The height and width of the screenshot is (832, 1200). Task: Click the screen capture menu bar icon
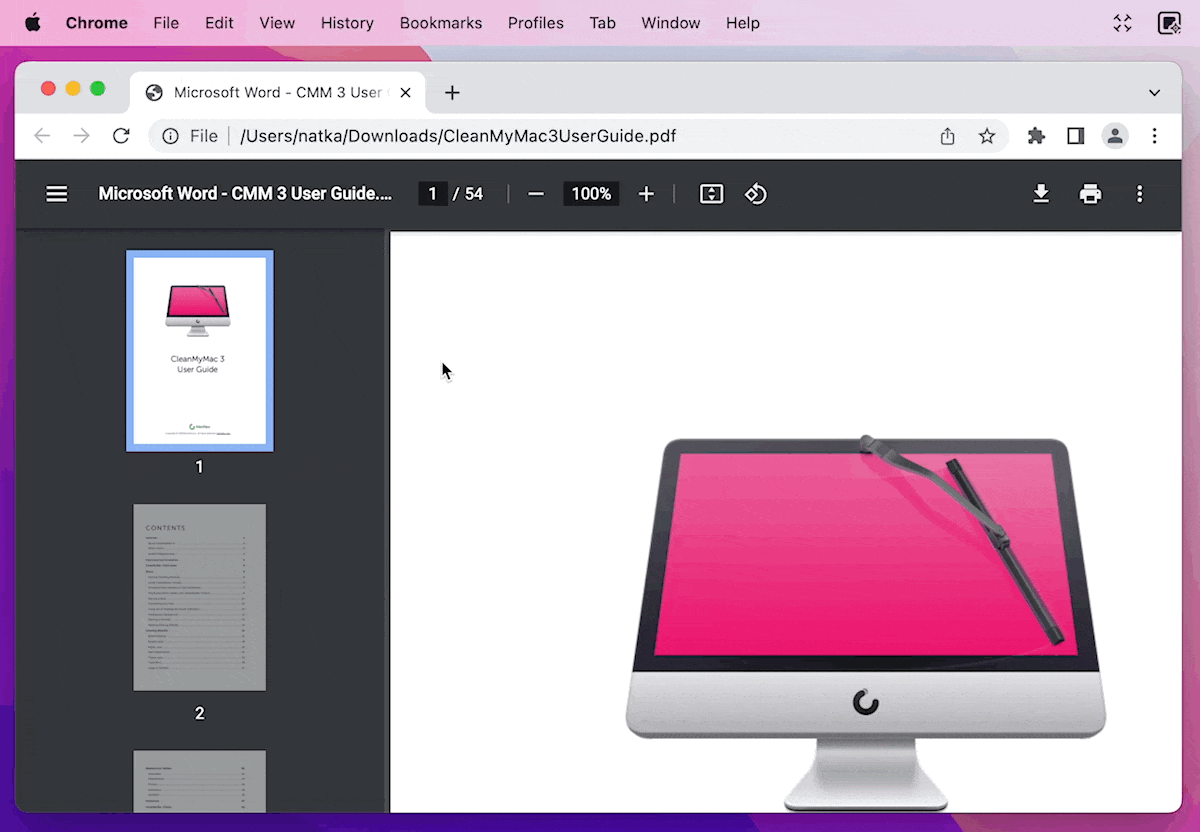coord(1169,23)
